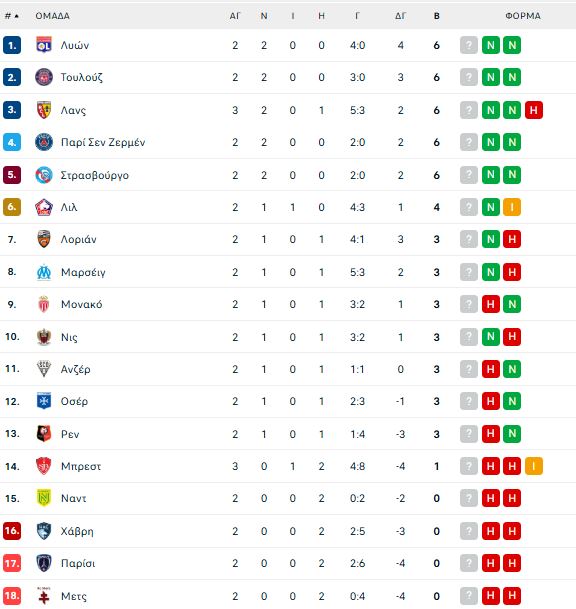Sort standings by the Β points header
The width and height of the screenshot is (576, 609).
437,16
